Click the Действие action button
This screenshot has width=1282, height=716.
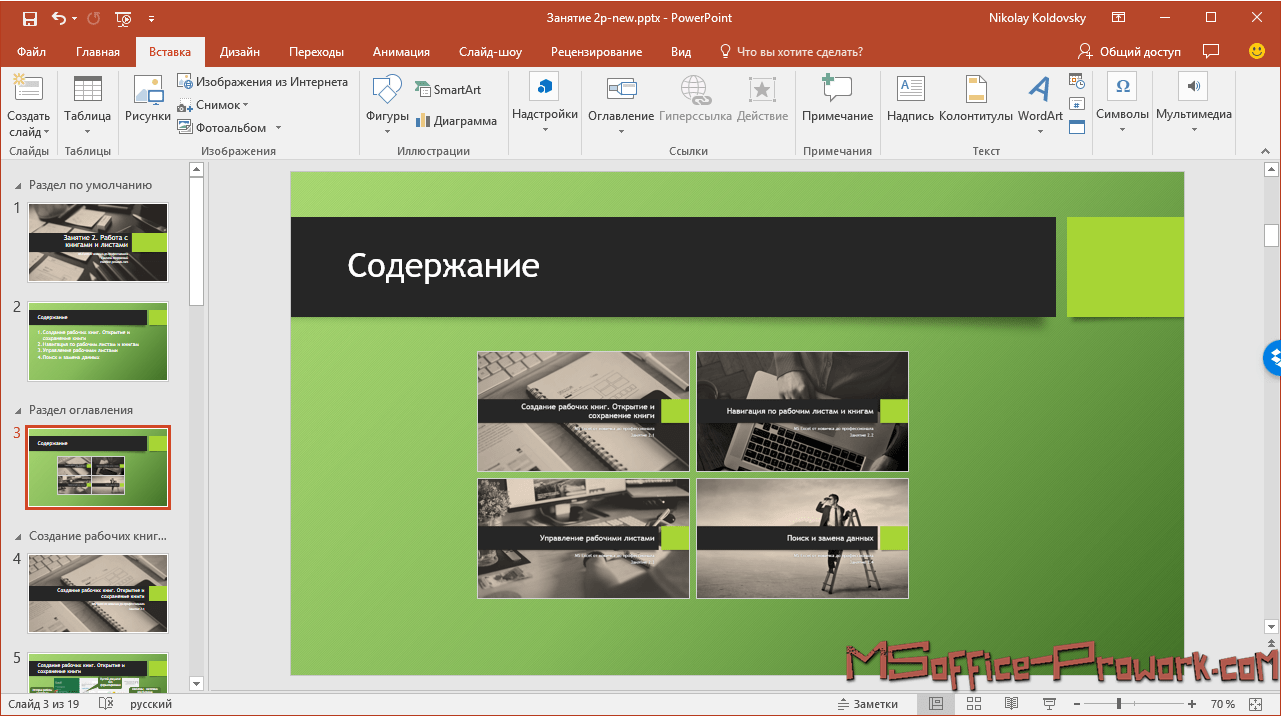click(x=762, y=98)
